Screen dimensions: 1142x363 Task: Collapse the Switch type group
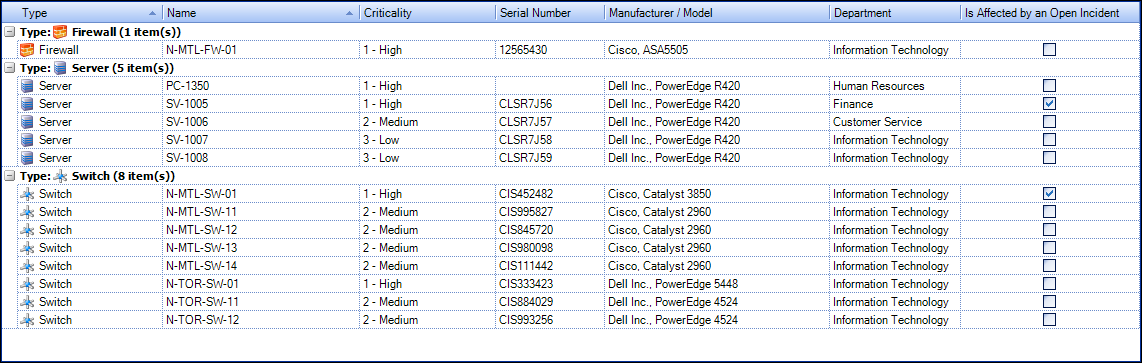[x=9, y=176]
